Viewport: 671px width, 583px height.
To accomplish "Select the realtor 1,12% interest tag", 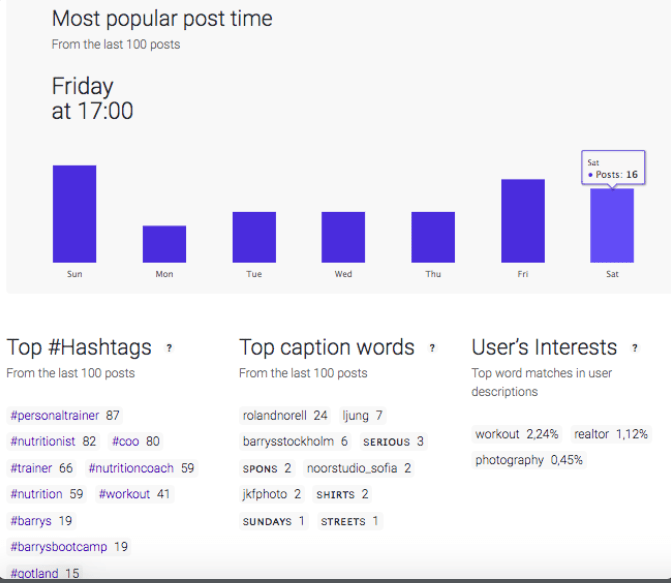I will (611, 434).
